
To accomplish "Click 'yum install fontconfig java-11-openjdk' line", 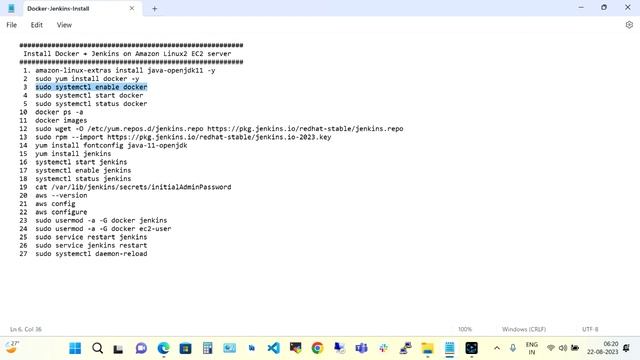I will (x=111, y=145).
